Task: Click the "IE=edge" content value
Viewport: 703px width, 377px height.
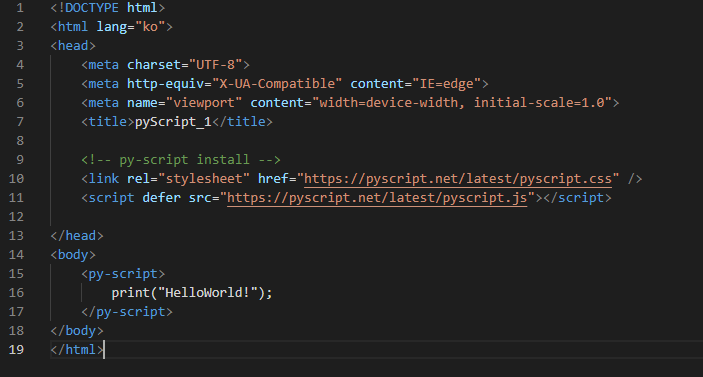Action: click(447, 83)
